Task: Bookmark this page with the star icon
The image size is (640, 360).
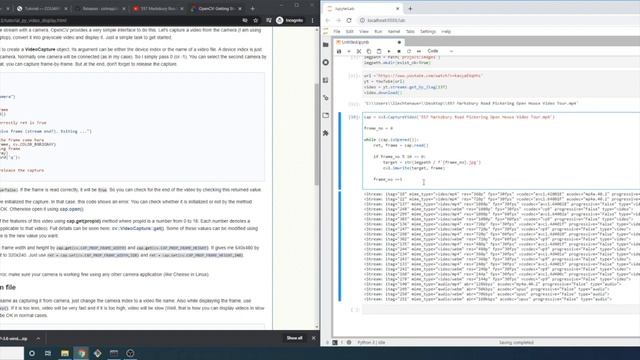Action: point(256,20)
